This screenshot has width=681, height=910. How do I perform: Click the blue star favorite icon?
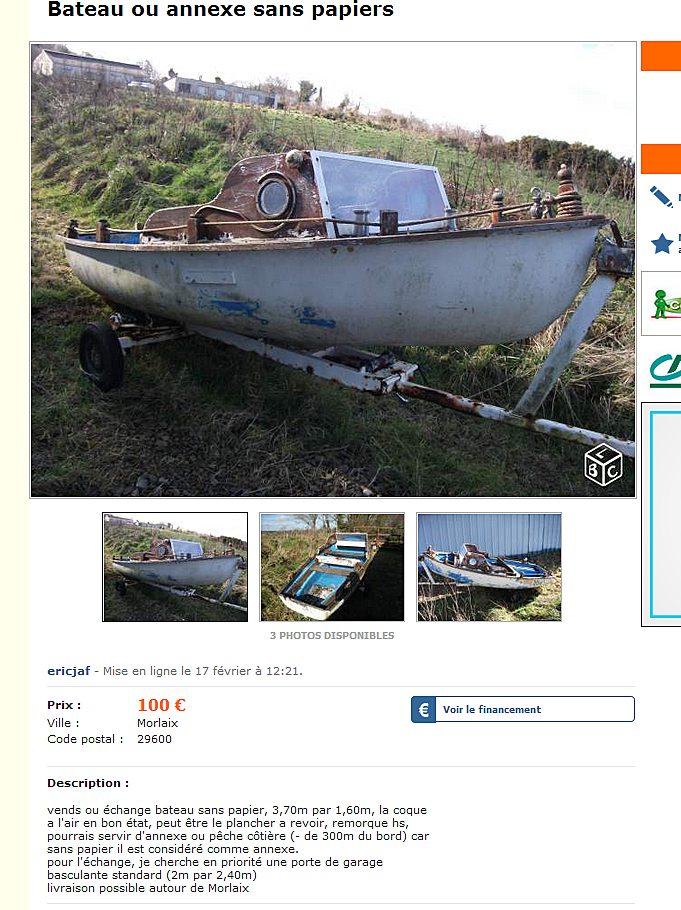(x=662, y=244)
